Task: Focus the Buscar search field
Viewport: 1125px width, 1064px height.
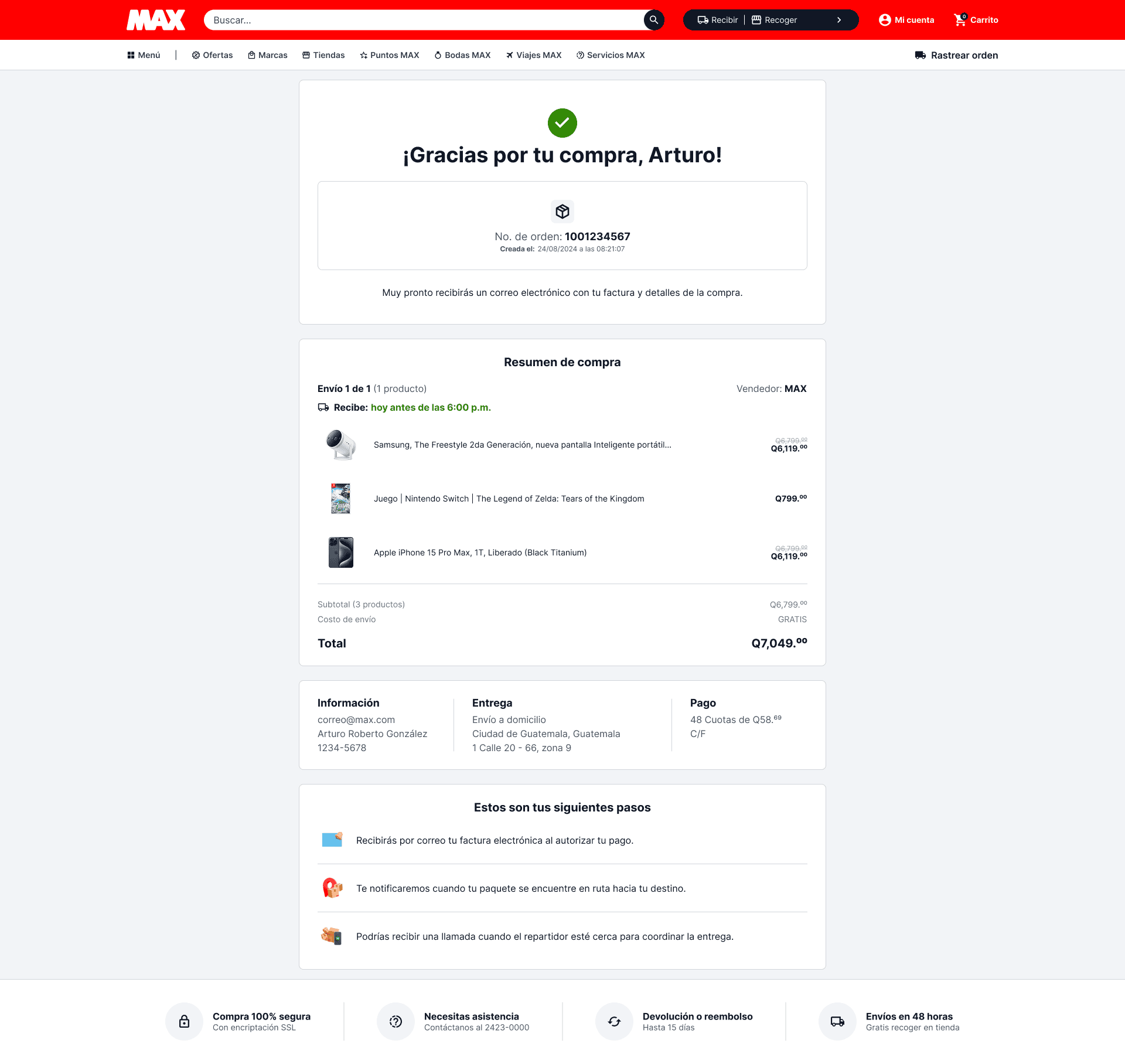Action: pyautogui.click(x=424, y=20)
